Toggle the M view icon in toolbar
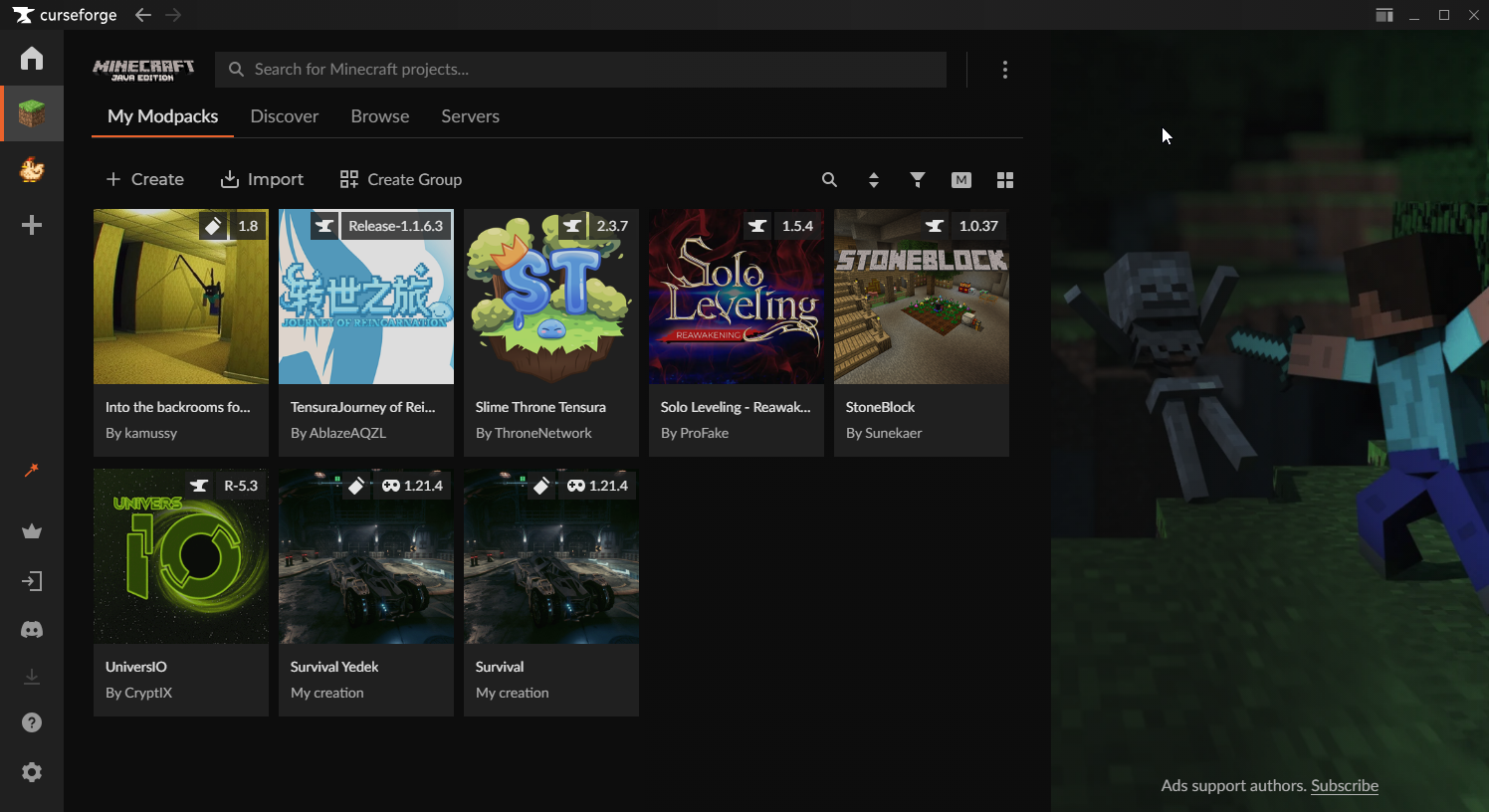This screenshot has height=812, width=1489. [961, 180]
